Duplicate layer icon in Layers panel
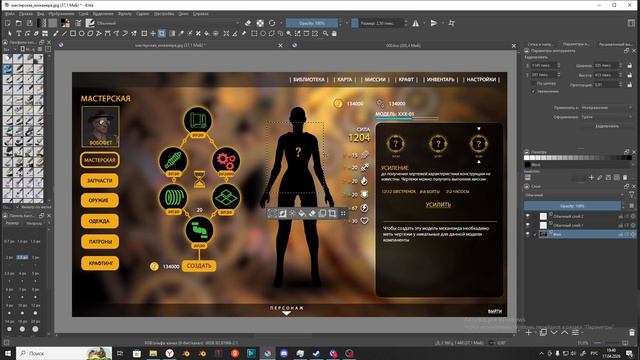640x360 pixels. coord(543,332)
